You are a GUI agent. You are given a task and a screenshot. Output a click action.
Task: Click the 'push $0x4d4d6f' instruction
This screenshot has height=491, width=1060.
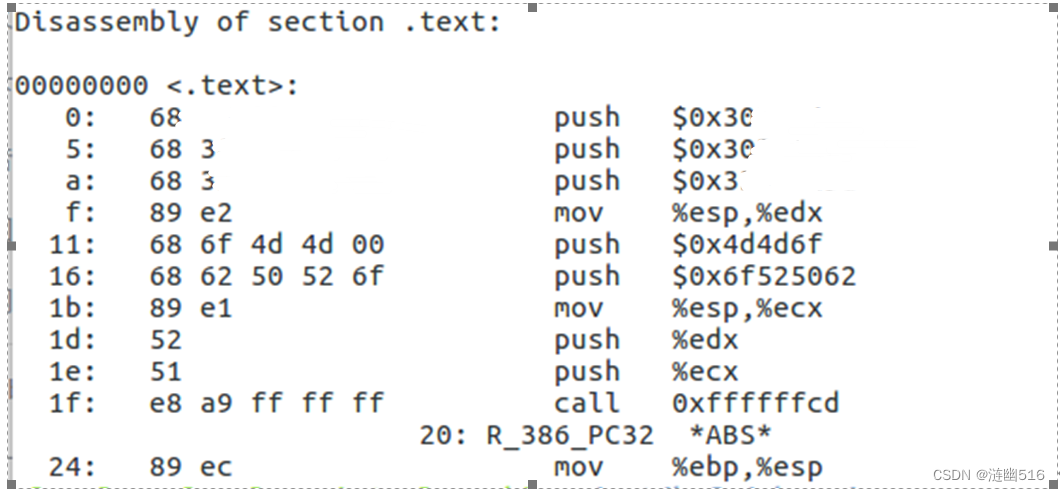pos(688,244)
